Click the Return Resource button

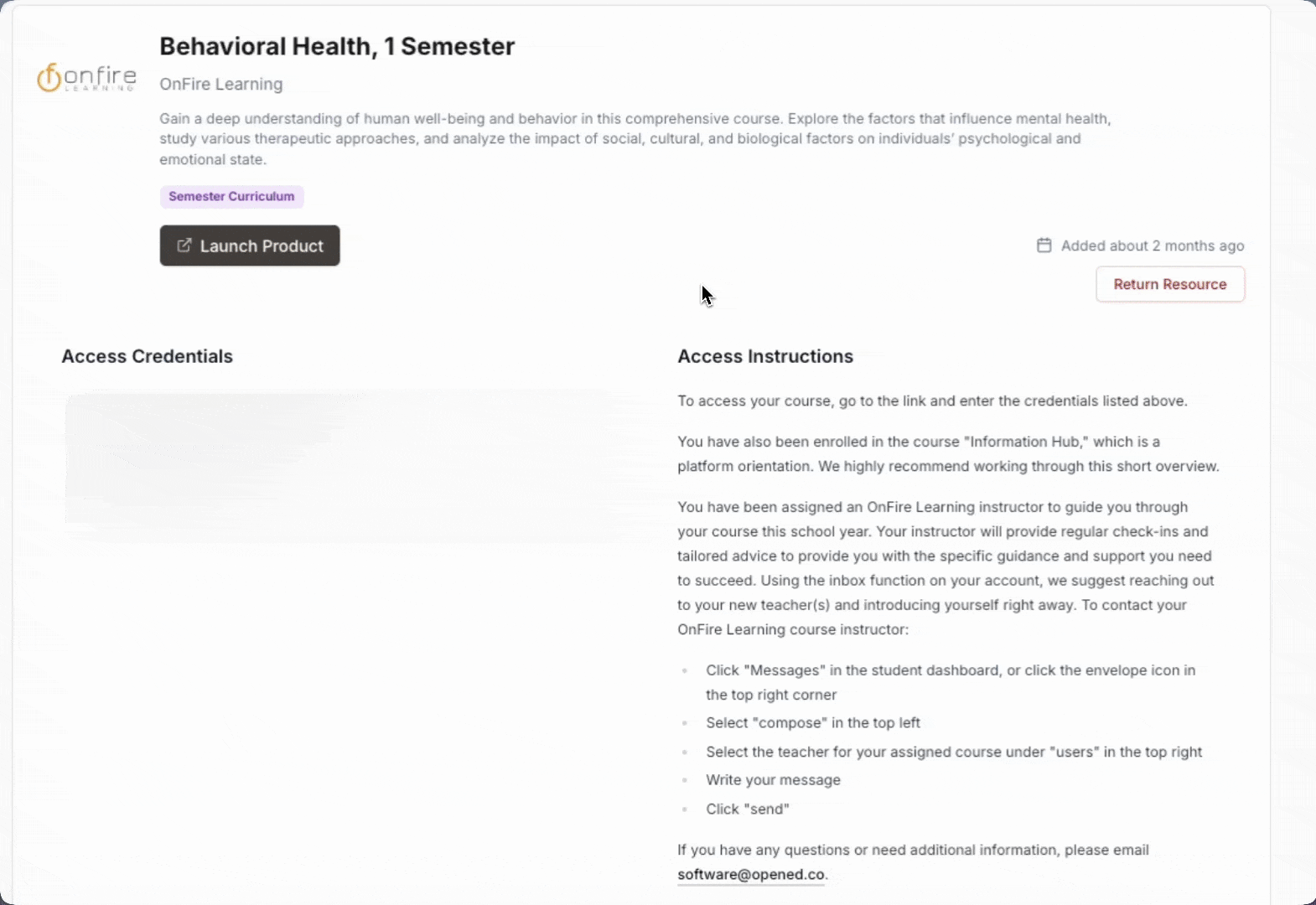(1169, 284)
